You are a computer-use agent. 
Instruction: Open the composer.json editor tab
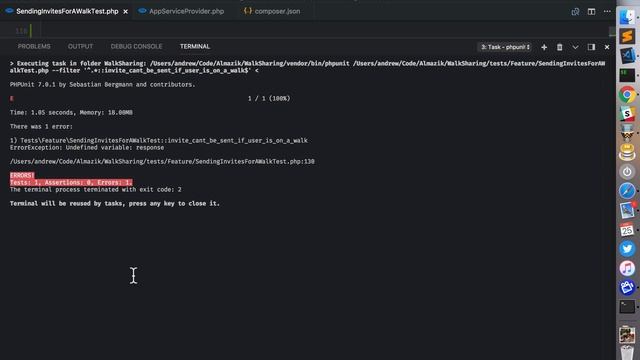(272, 11)
